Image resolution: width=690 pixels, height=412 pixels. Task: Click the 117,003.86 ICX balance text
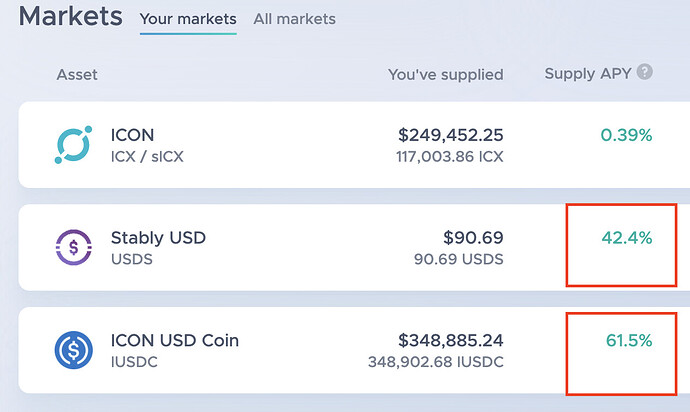[449, 157]
